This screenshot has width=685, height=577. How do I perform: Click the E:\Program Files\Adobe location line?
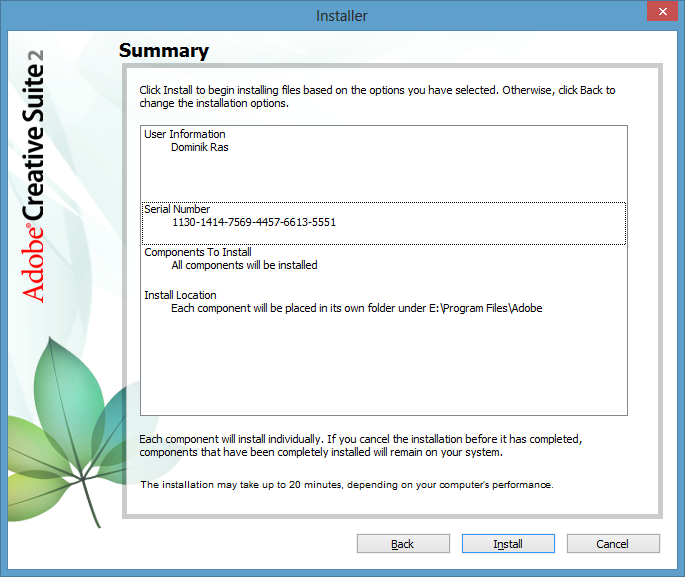click(x=356, y=308)
